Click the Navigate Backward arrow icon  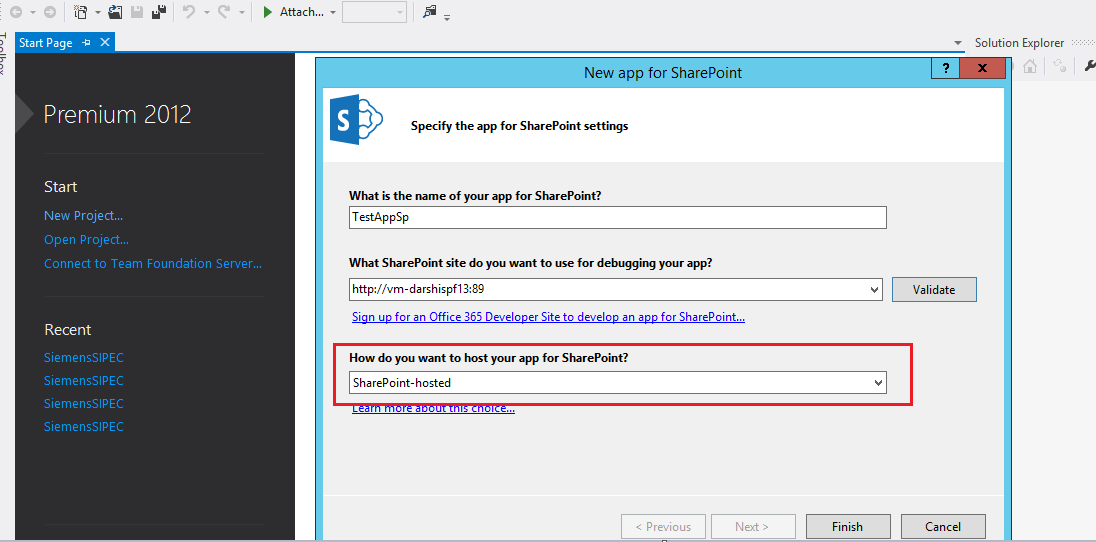(x=15, y=12)
